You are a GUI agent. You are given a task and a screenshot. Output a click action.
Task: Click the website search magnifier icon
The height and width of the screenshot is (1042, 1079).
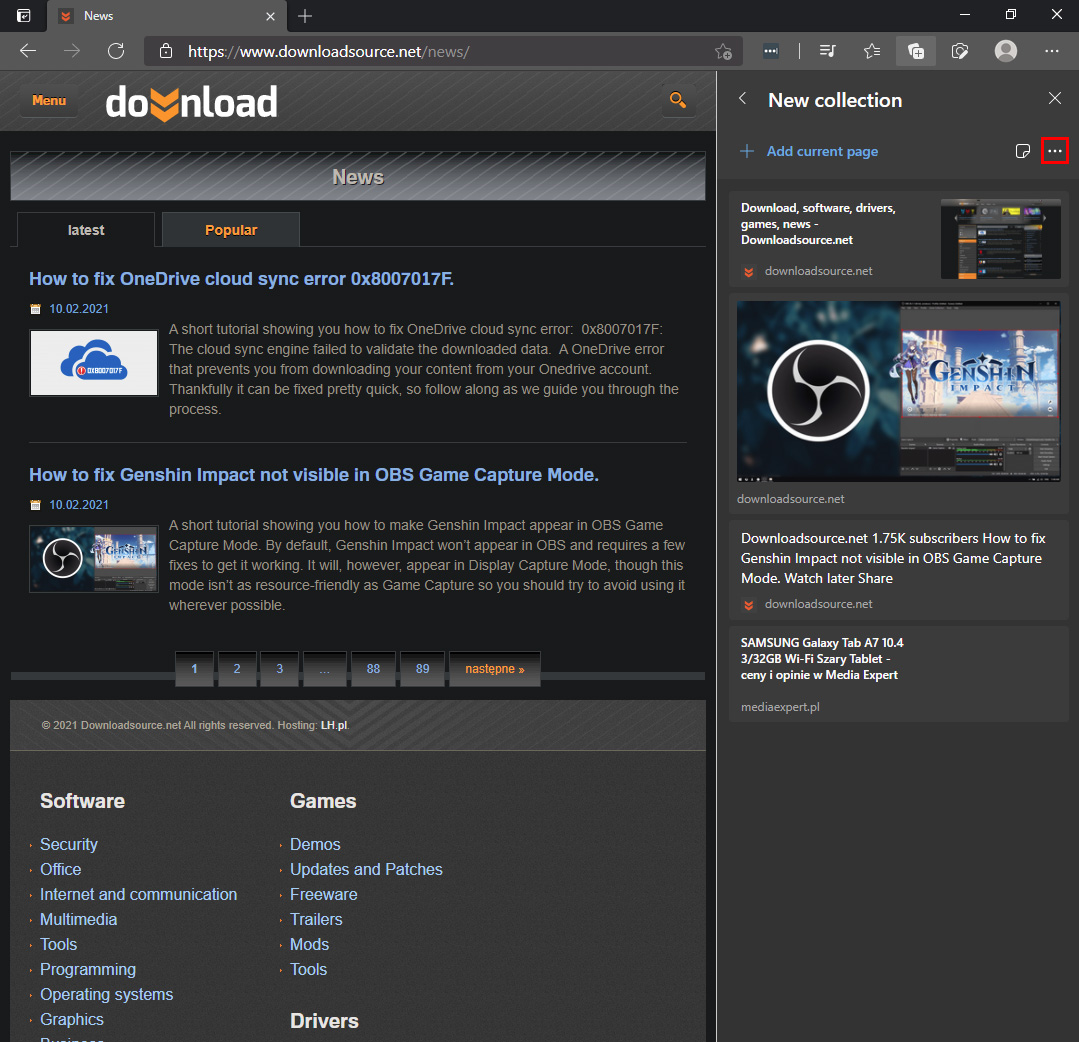678,100
